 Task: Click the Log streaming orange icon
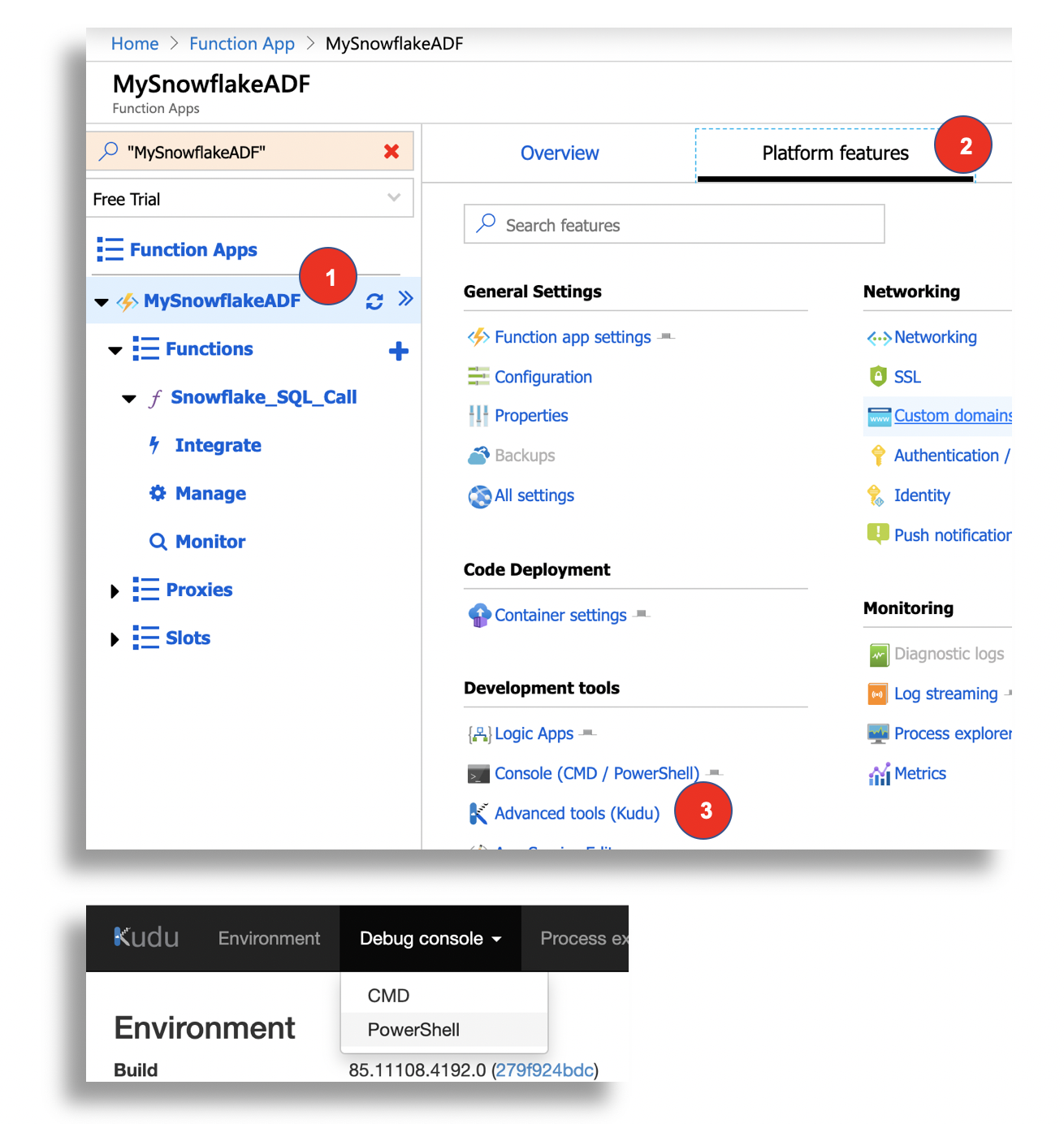pos(878,694)
